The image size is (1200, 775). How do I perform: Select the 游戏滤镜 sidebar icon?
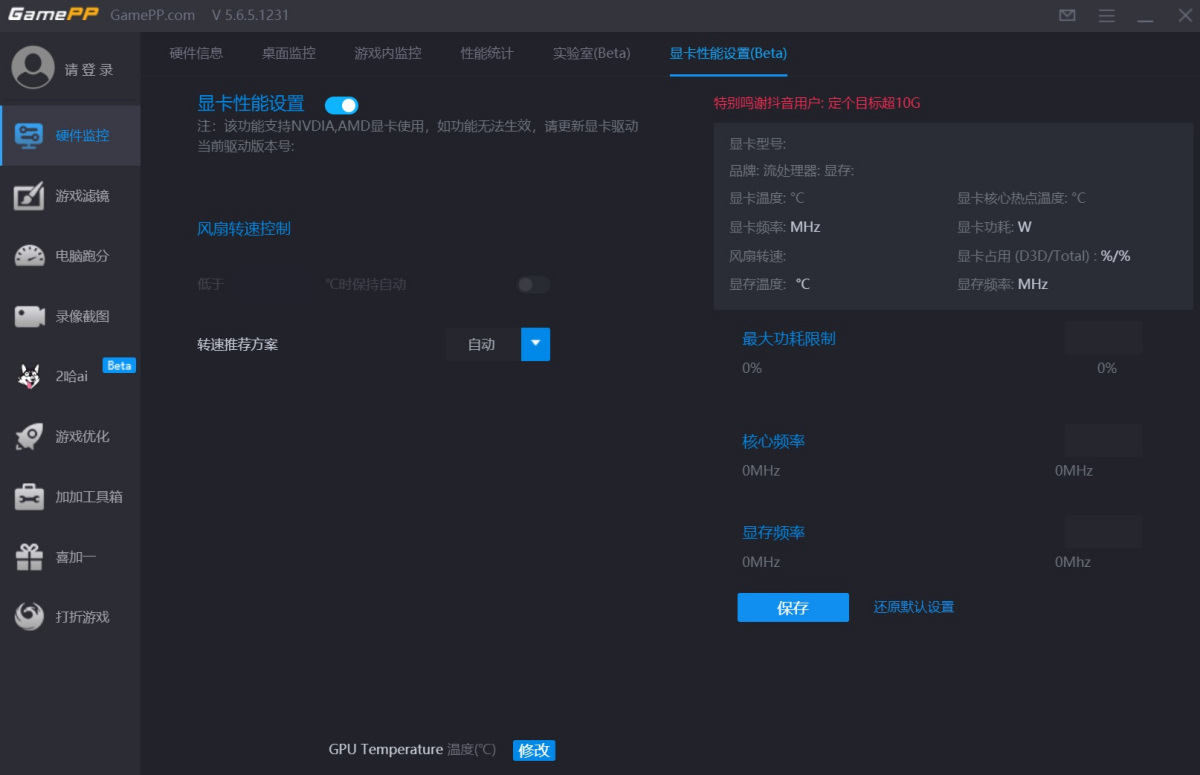coord(70,195)
